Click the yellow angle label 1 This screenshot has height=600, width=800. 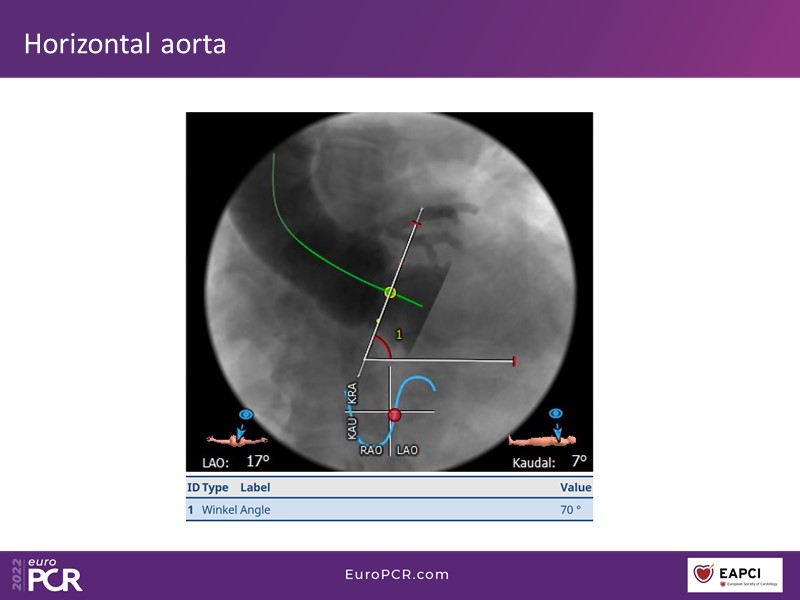click(398, 335)
